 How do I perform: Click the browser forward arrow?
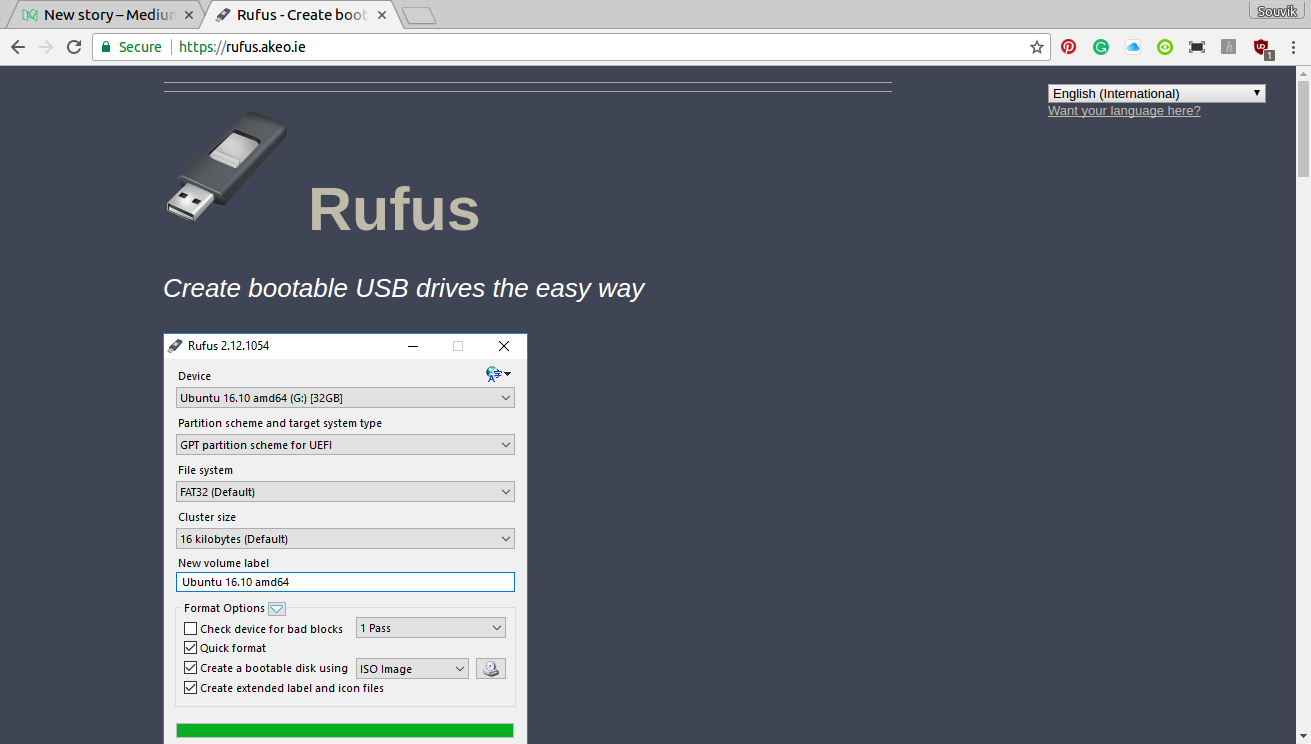coord(46,47)
